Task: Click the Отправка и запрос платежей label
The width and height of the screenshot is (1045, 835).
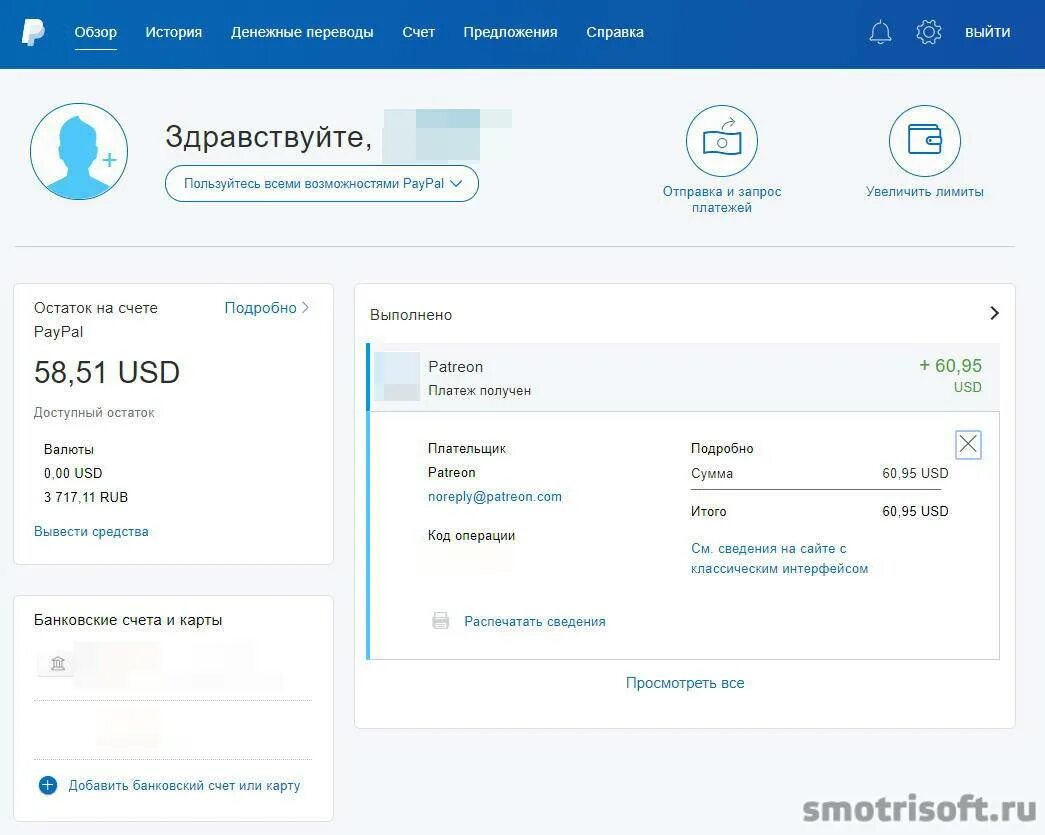Action: click(722, 199)
